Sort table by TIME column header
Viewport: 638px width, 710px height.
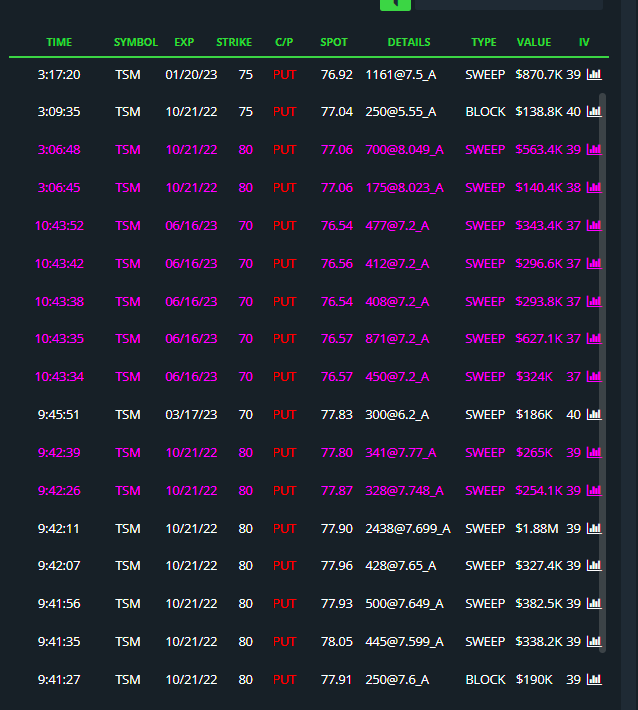(x=59, y=42)
